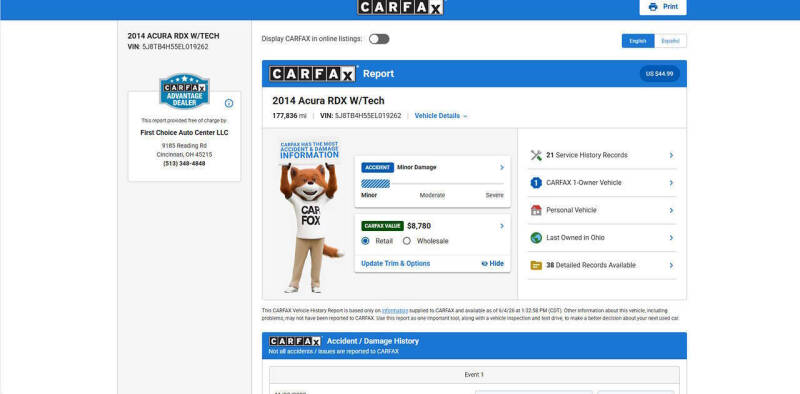800x394 pixels.
Task: Click the 1-Owner badge icon
Action: [536, 183]
